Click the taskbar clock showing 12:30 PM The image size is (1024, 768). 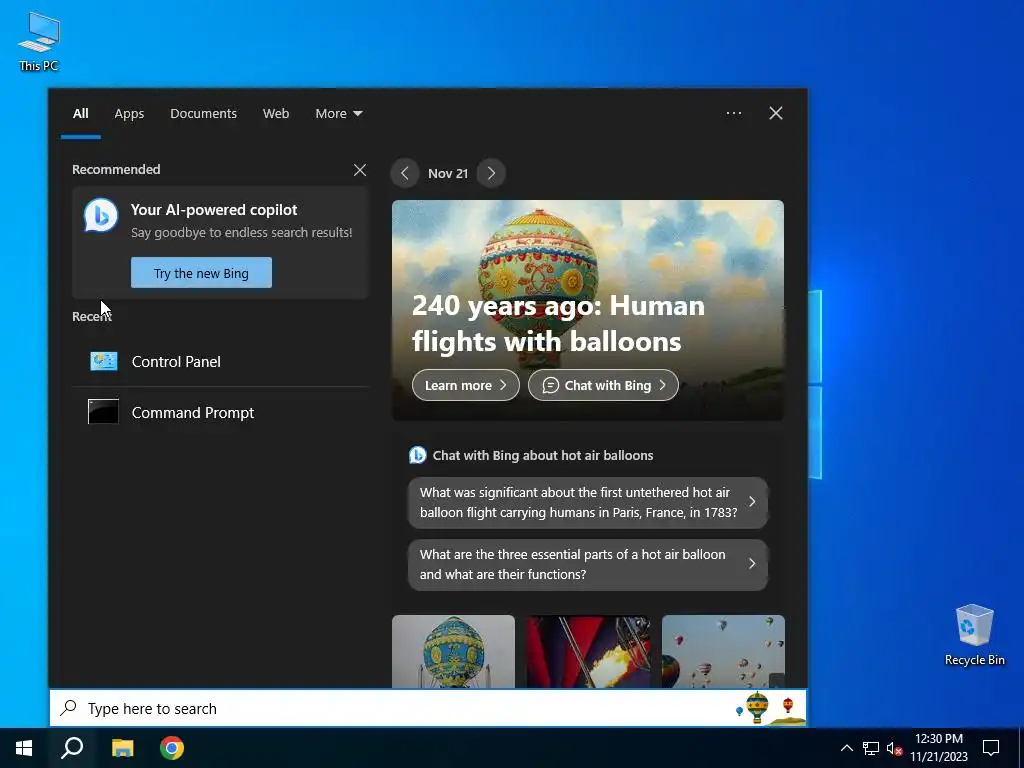(x=938, y=748)
